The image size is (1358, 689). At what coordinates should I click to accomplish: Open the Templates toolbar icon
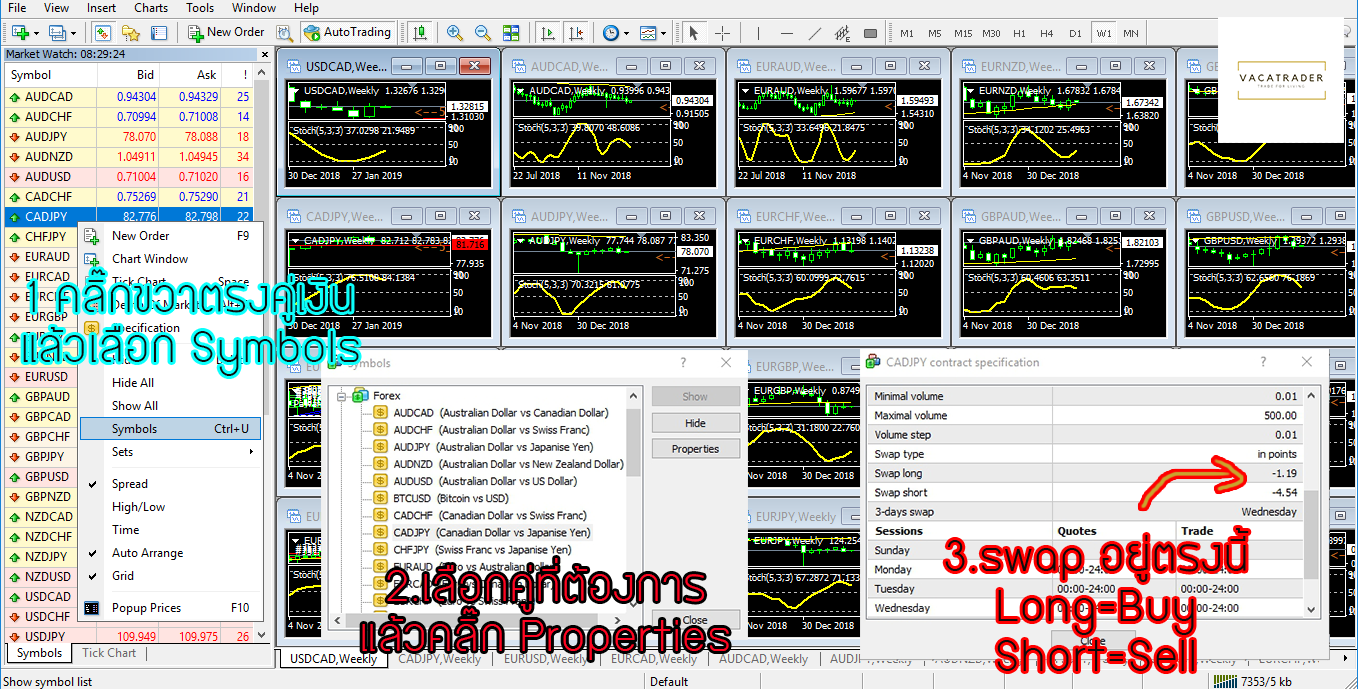[648, 32]
